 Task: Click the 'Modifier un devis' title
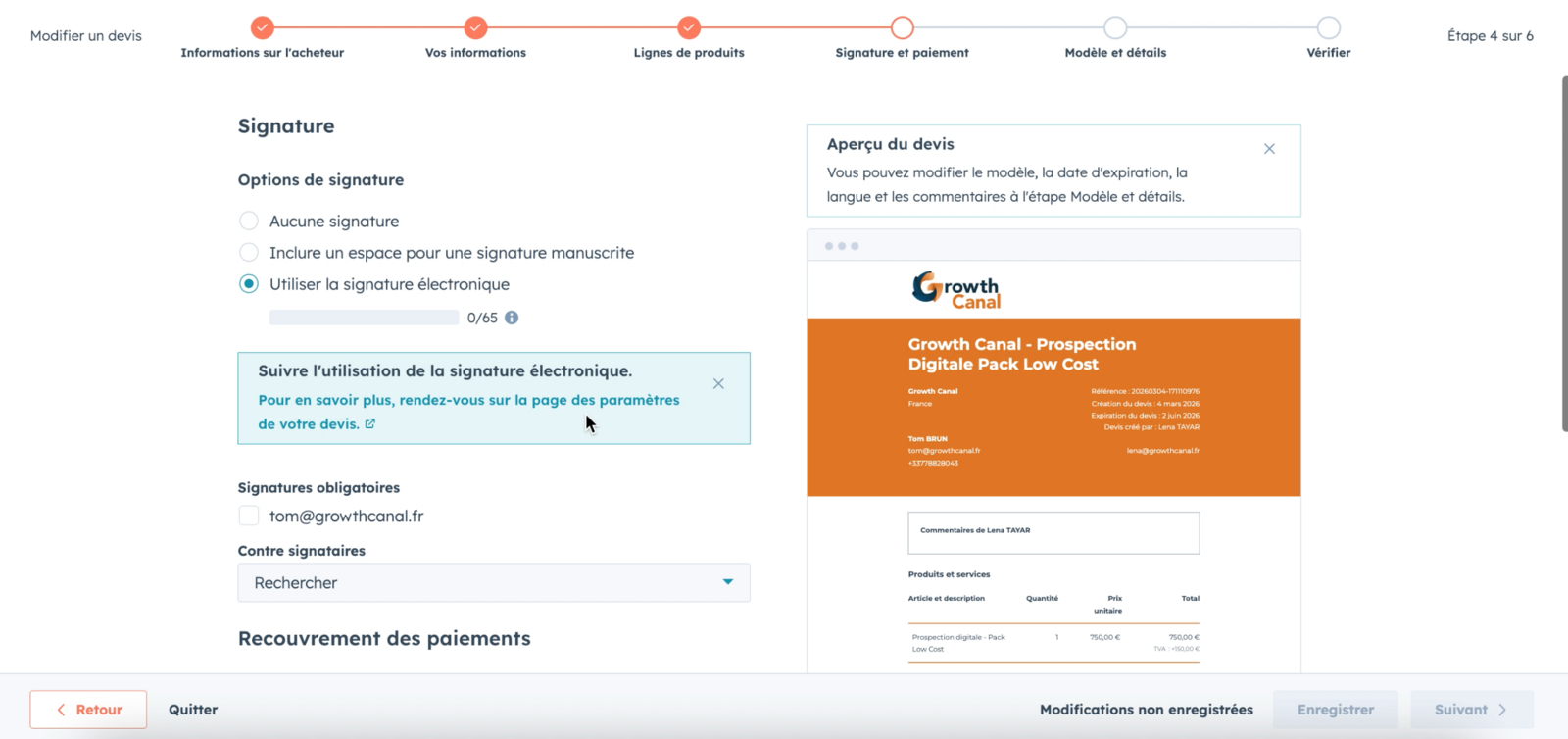(86, 35)
